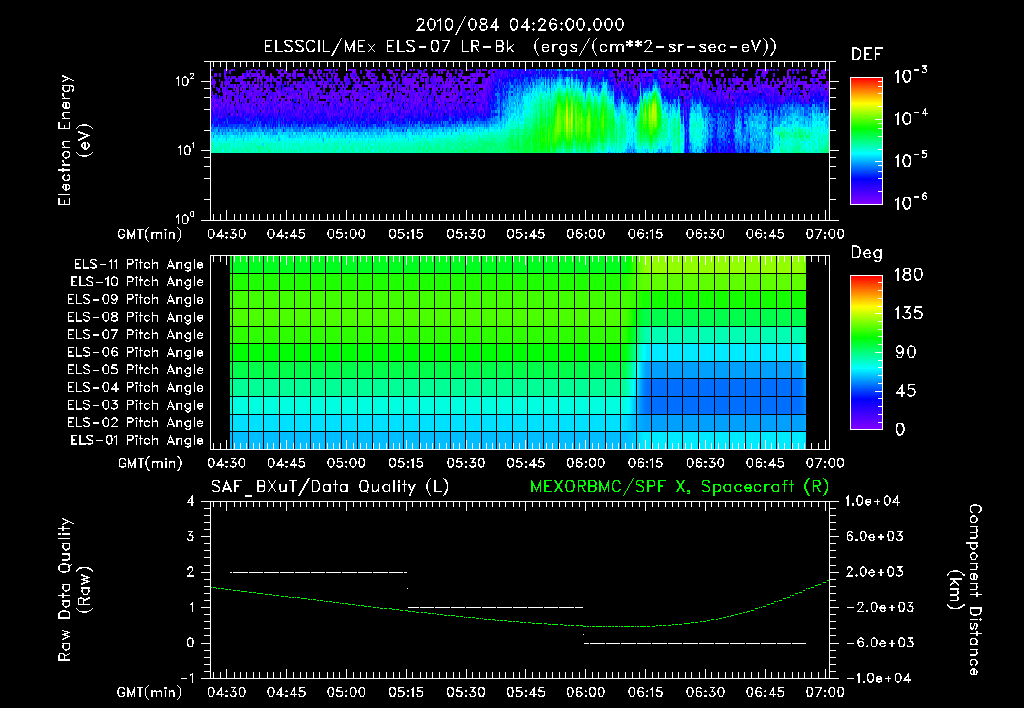Click the ELS-04 Pitch Angle row label
The height and width of the screenshot is (708, 1024).
(136, 388)
